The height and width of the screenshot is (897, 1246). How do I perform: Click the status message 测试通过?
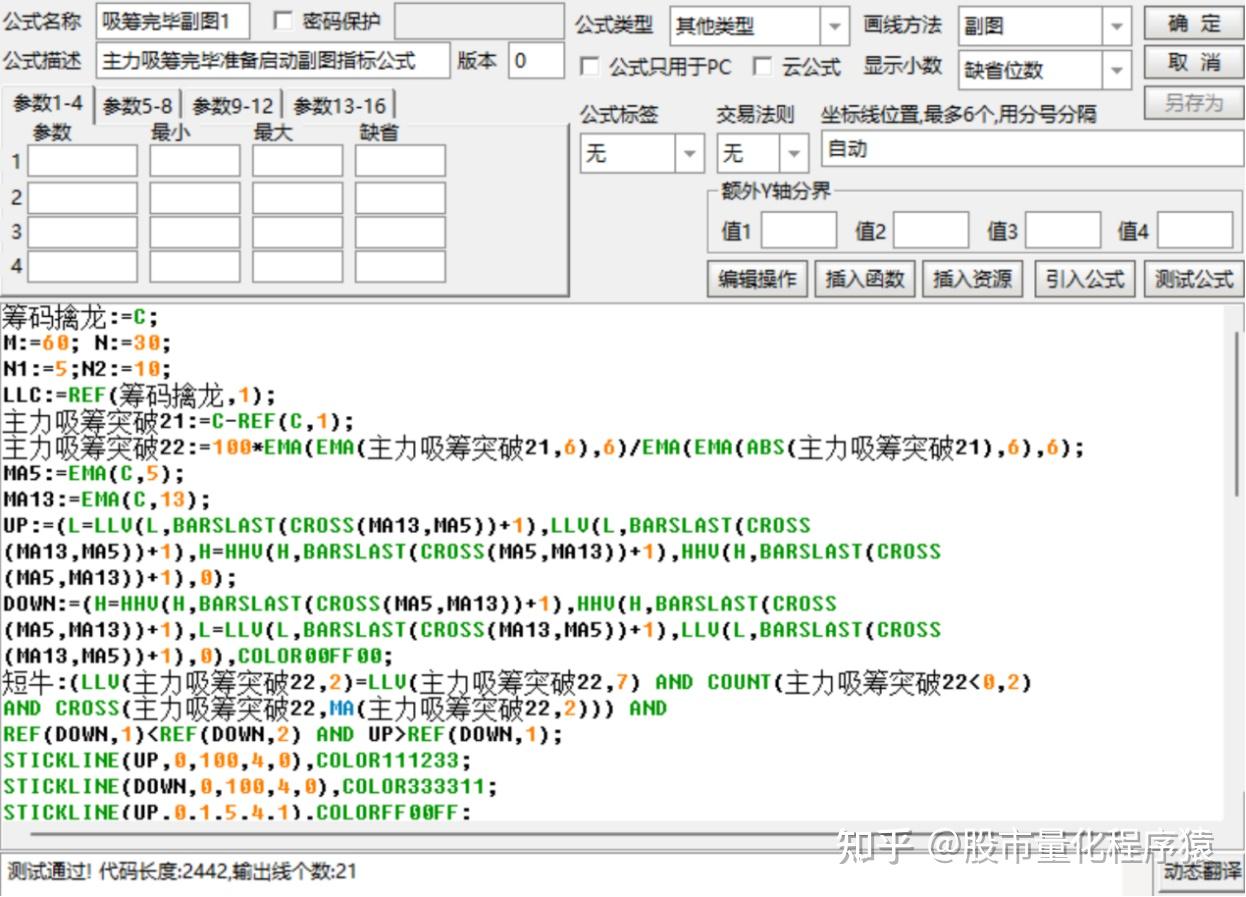[181, 871]
